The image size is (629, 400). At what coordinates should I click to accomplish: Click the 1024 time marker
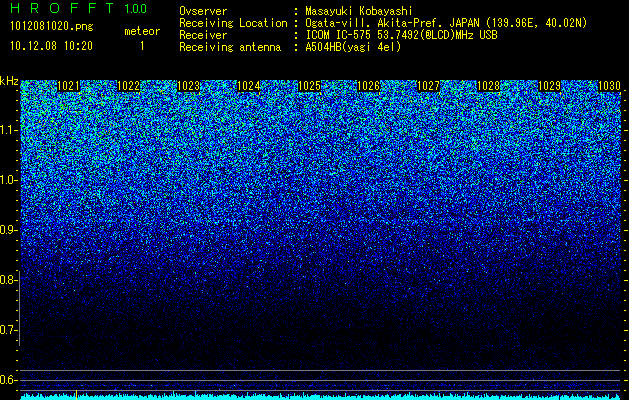[249, 86]
